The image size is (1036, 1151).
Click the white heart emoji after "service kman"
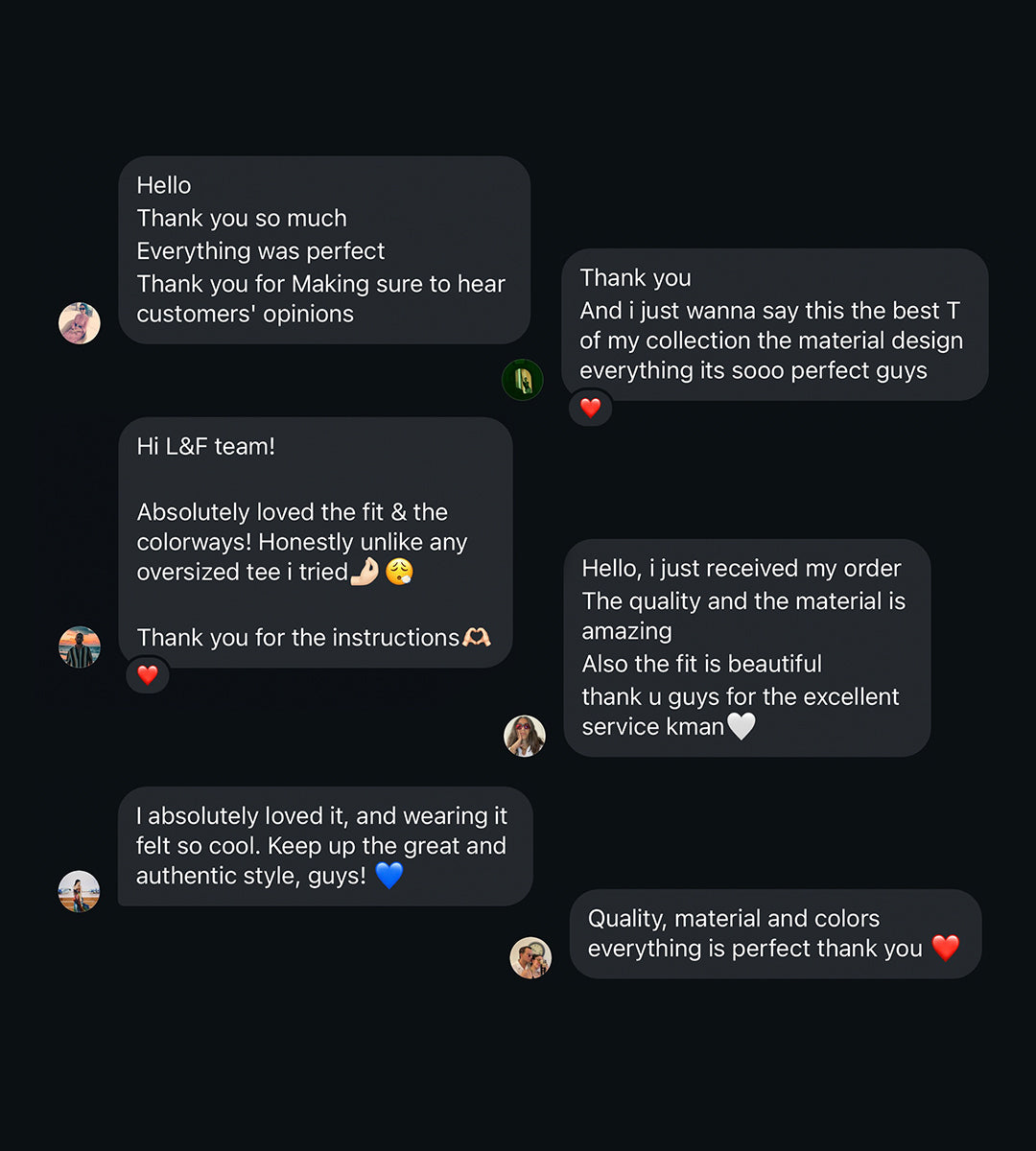coord(742,726)
